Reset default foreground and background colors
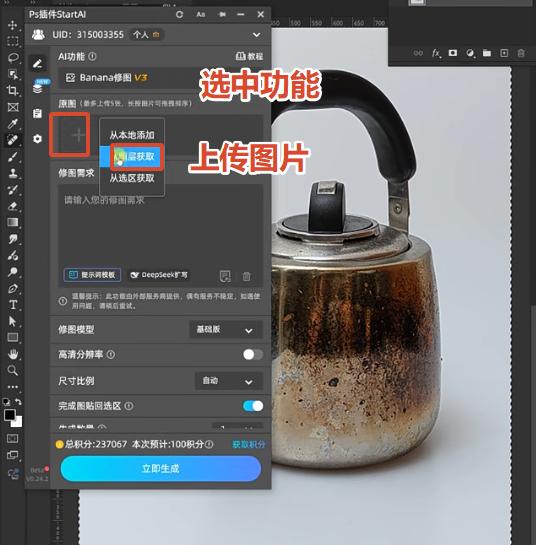Viewport: 536px width, 545px height. pyautogui.click(x=6, y=402)
